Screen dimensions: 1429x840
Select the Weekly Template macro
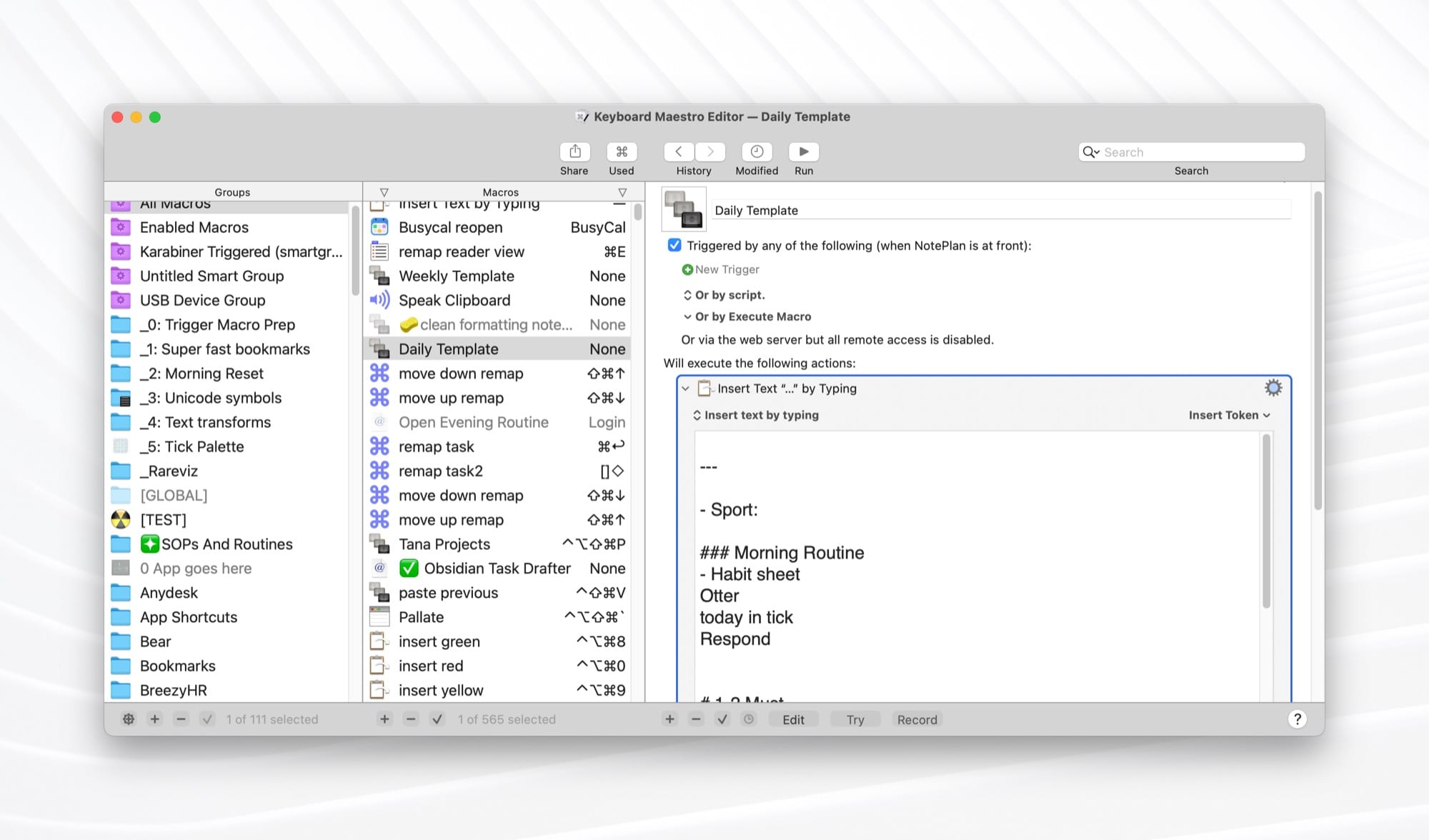[x=499, y=276]
